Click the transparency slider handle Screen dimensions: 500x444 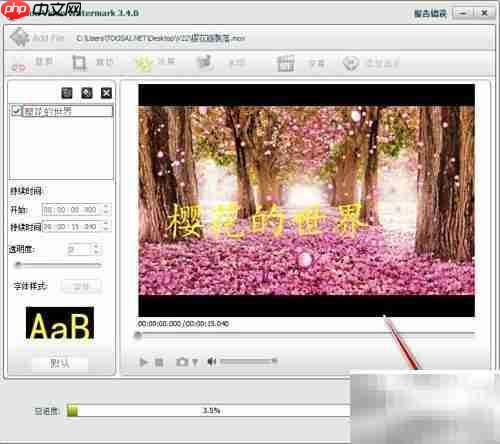pos(18,265)
